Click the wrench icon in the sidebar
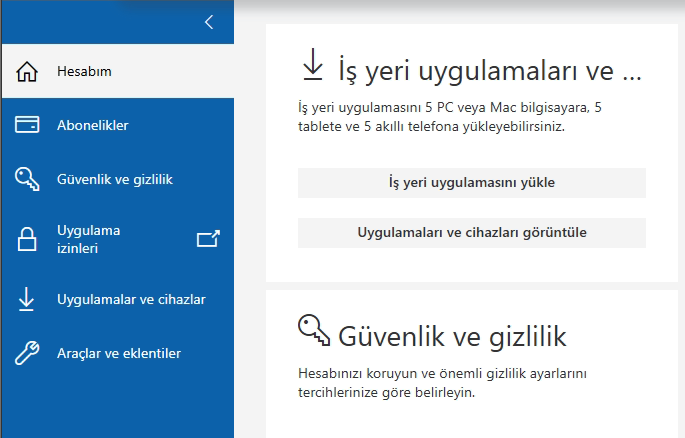The height and width of the screenshot is (438, 685). [x=27, y=353]
